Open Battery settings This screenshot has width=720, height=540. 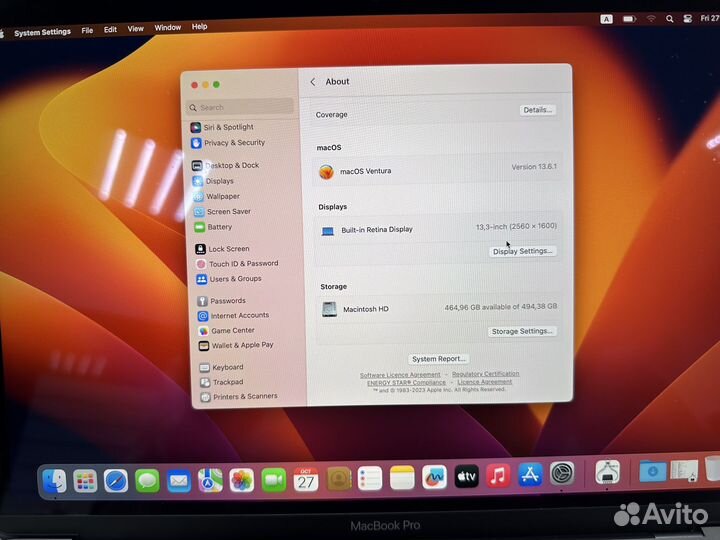click(x=214, y=227)
